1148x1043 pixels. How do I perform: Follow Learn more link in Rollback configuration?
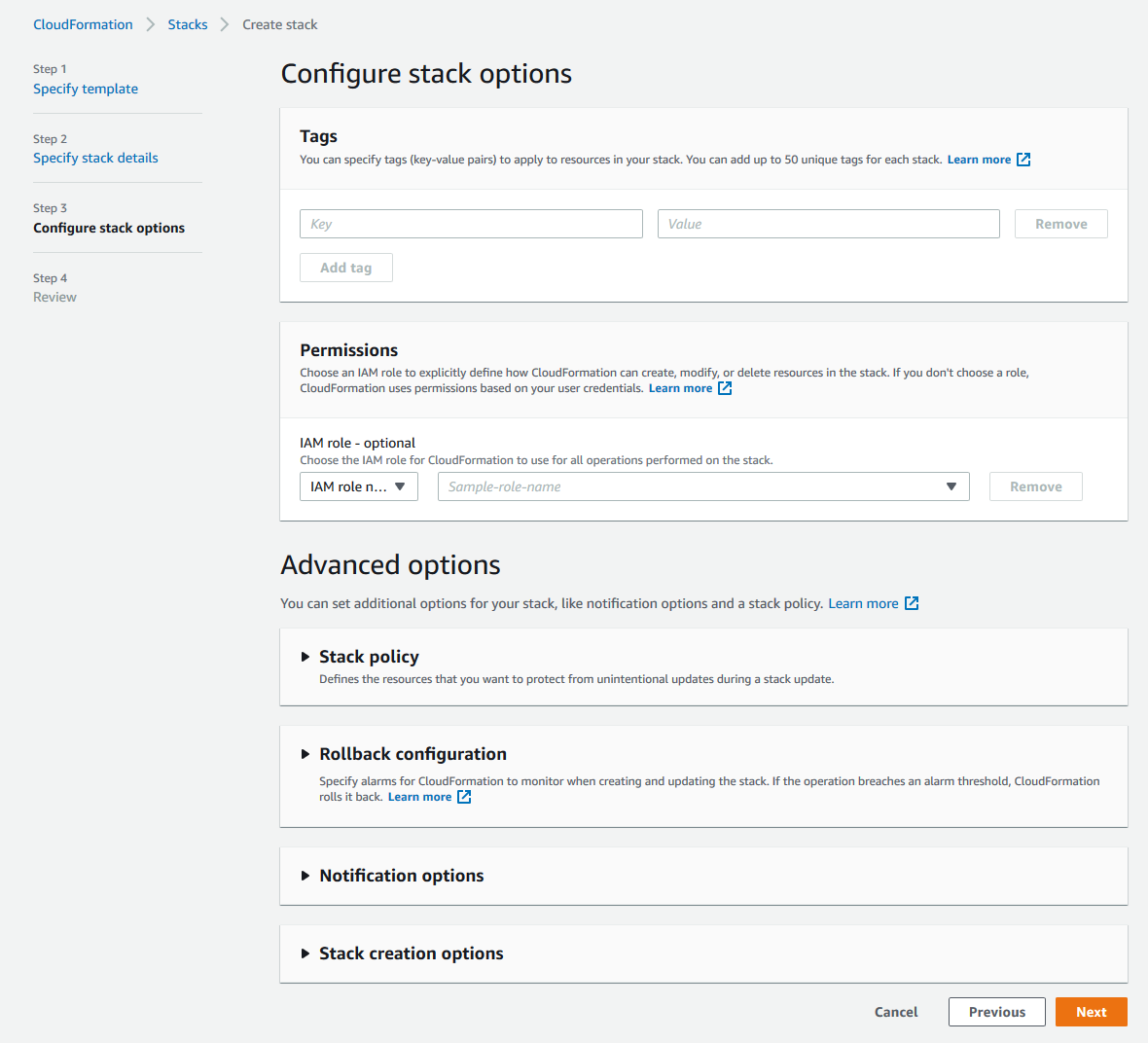tap(419, 797)
